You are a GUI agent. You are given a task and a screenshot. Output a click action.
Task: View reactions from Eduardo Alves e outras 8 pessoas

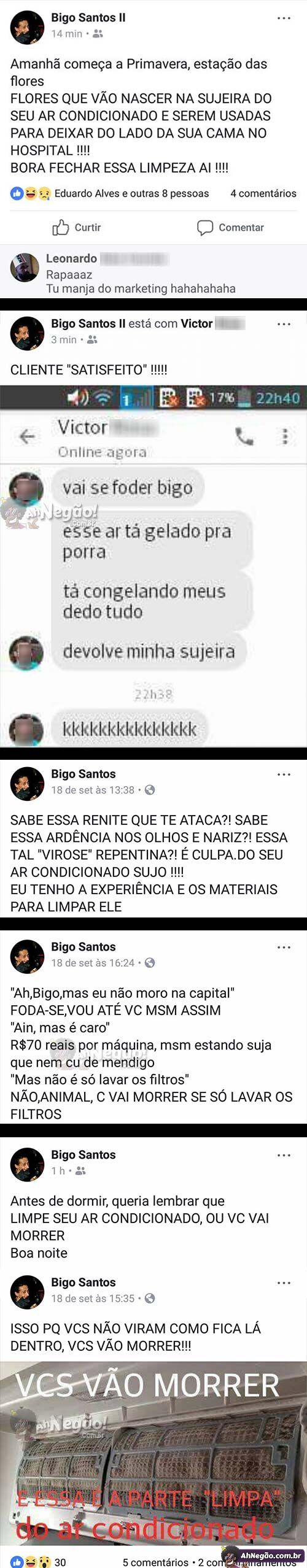pos(131,193)
